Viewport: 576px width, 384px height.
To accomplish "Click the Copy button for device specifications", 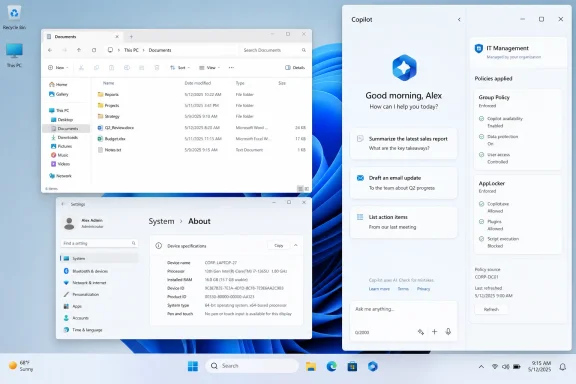I will [x=279, y=245].
